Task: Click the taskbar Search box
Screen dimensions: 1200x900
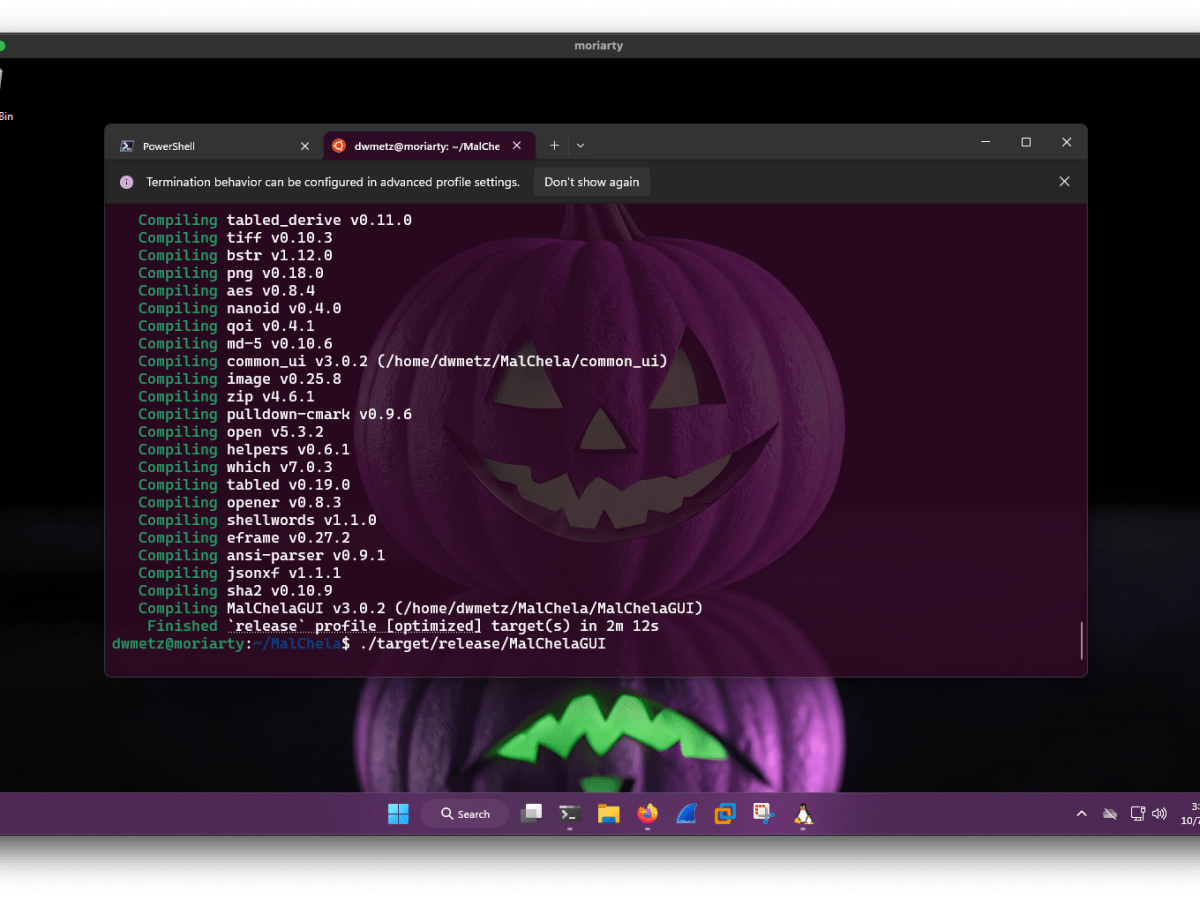Action: click(464, 813)
